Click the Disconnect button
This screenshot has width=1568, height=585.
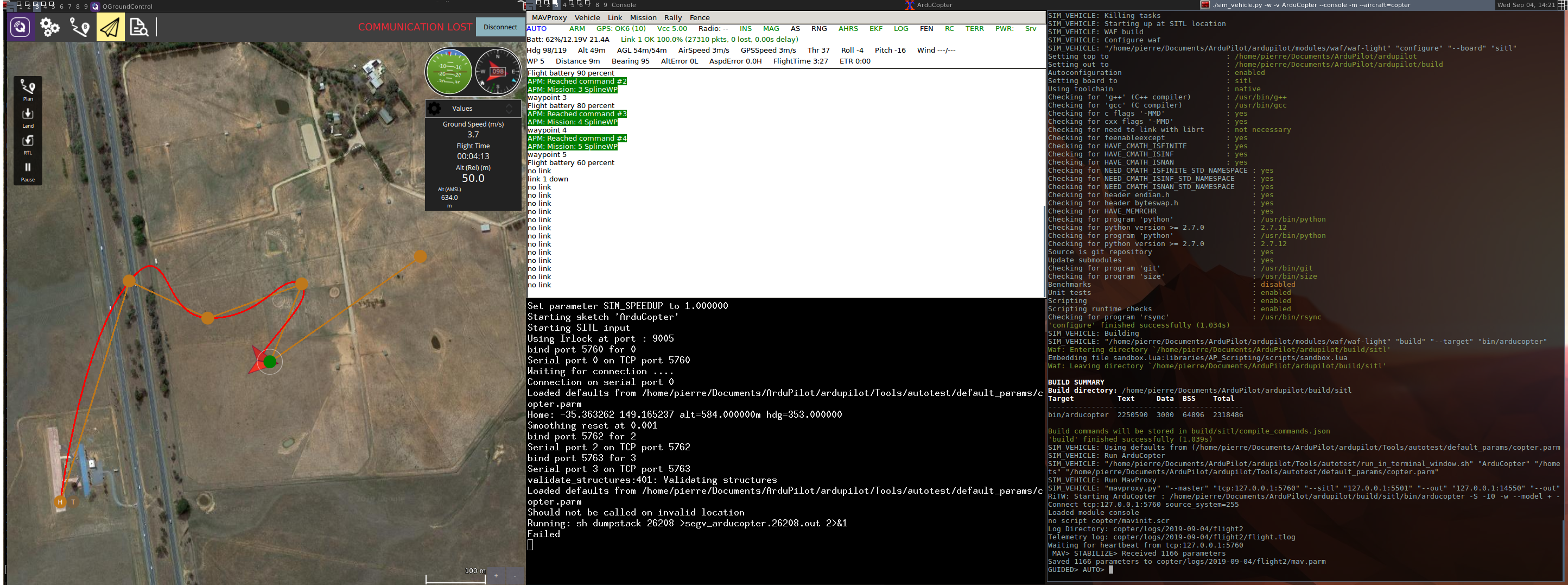coord(500,27)
